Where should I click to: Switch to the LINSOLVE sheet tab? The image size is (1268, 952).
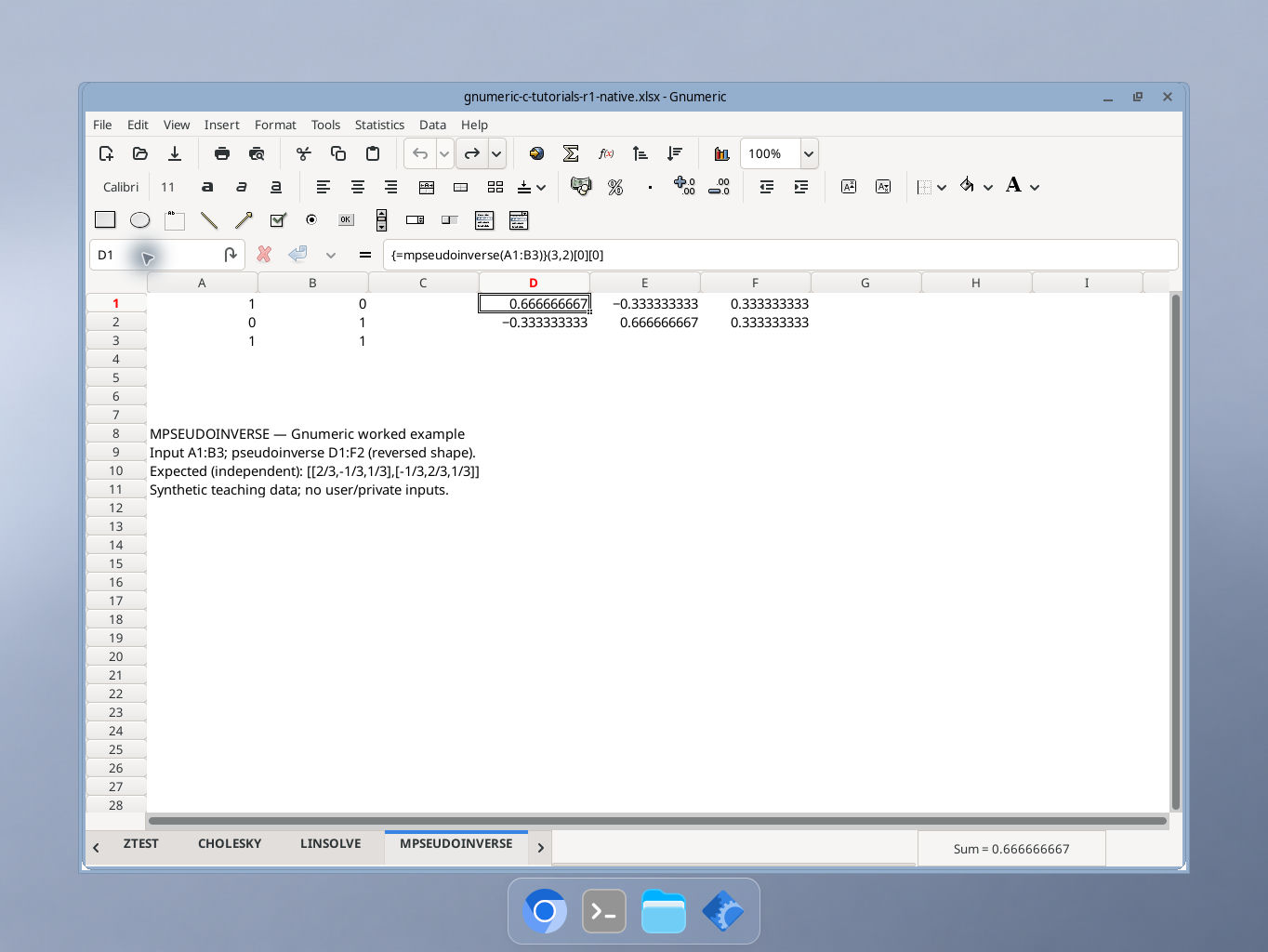click(330, 843)
